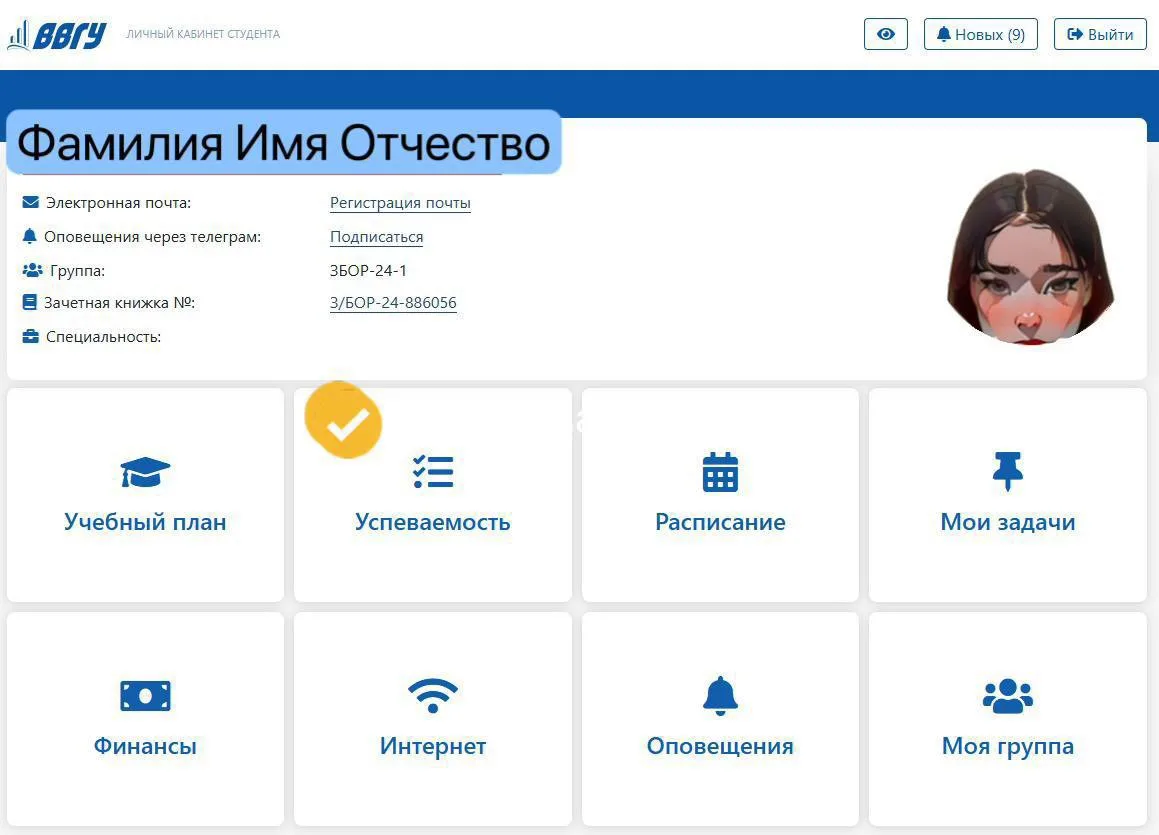Open the Моя группа label
The width and height of the screenshot is (1159, 835).
1007,746
